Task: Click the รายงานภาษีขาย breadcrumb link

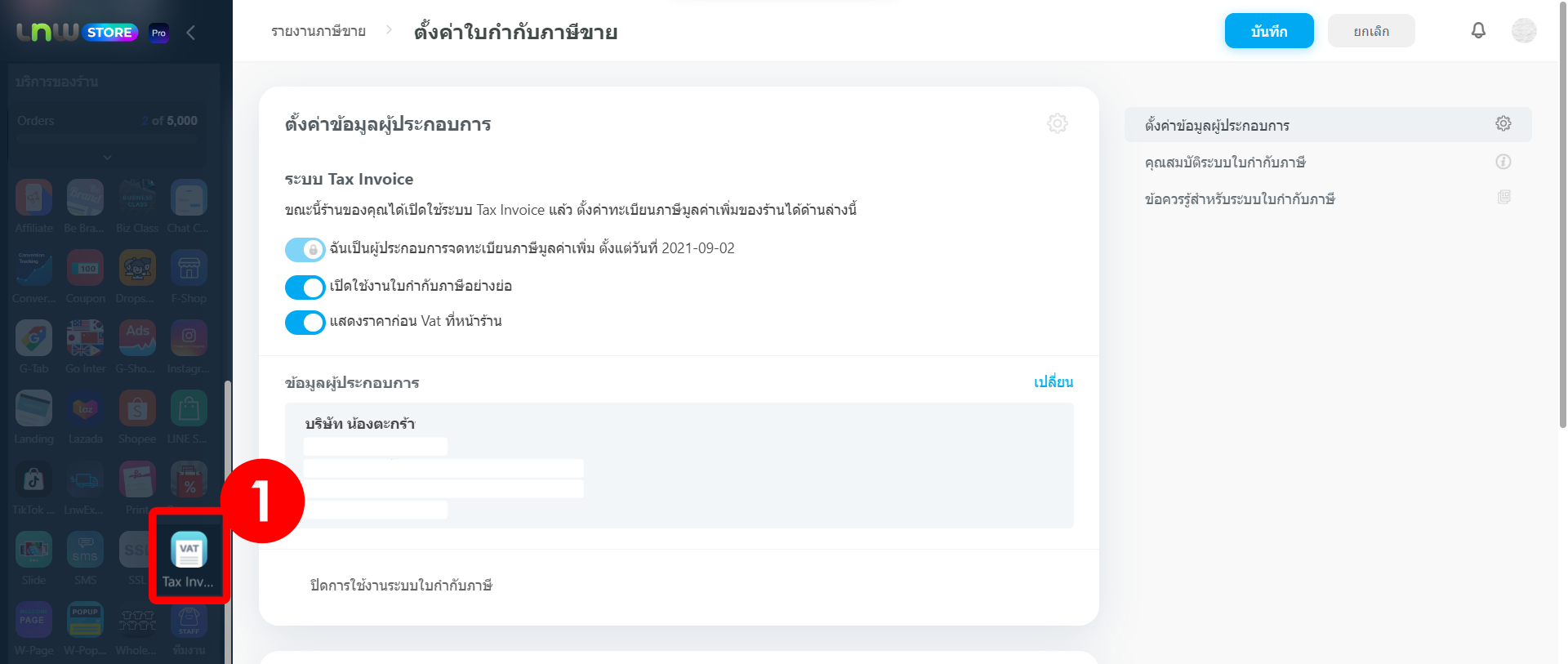Action: point(318,31)
